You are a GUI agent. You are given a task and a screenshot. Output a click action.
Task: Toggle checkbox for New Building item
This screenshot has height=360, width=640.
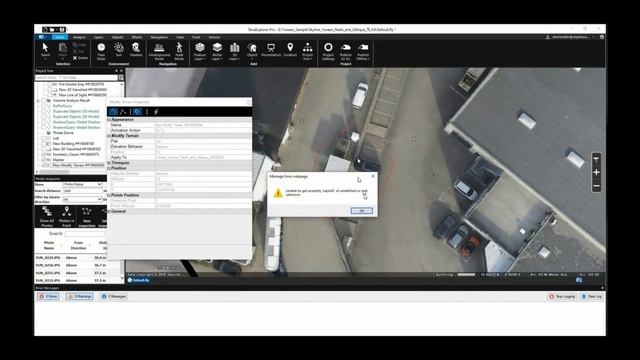tap(44, 144)
